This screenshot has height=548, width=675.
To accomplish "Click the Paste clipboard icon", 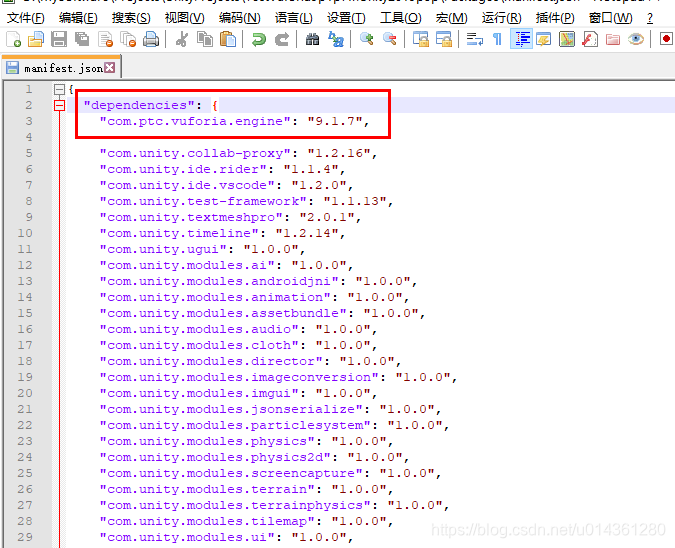I will click(228, 40).
